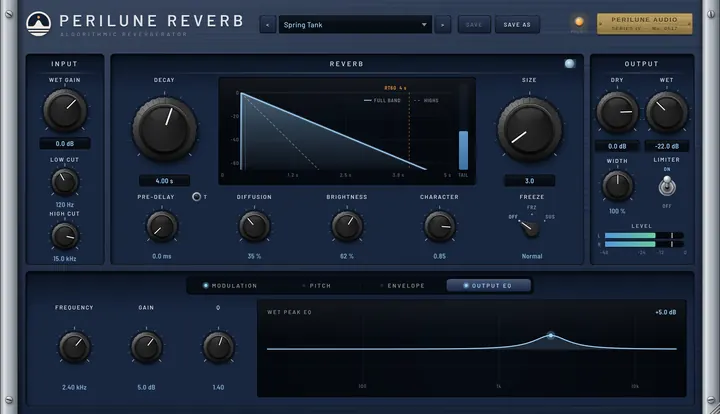Viewport: 720px width, 414px height.
Task: Click the Brightness knob
Action: tap(347, 226)
